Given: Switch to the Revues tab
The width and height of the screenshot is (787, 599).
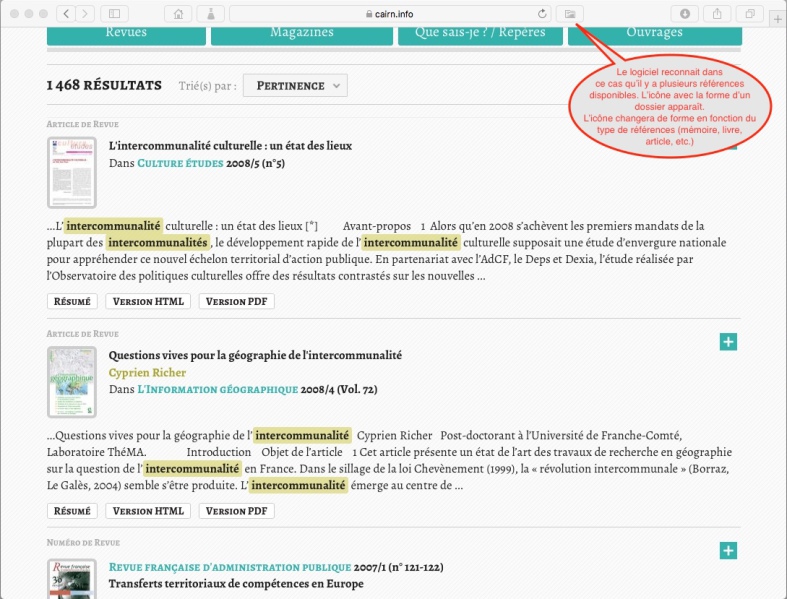Looking at the screenshot, I should coord(126,33).
